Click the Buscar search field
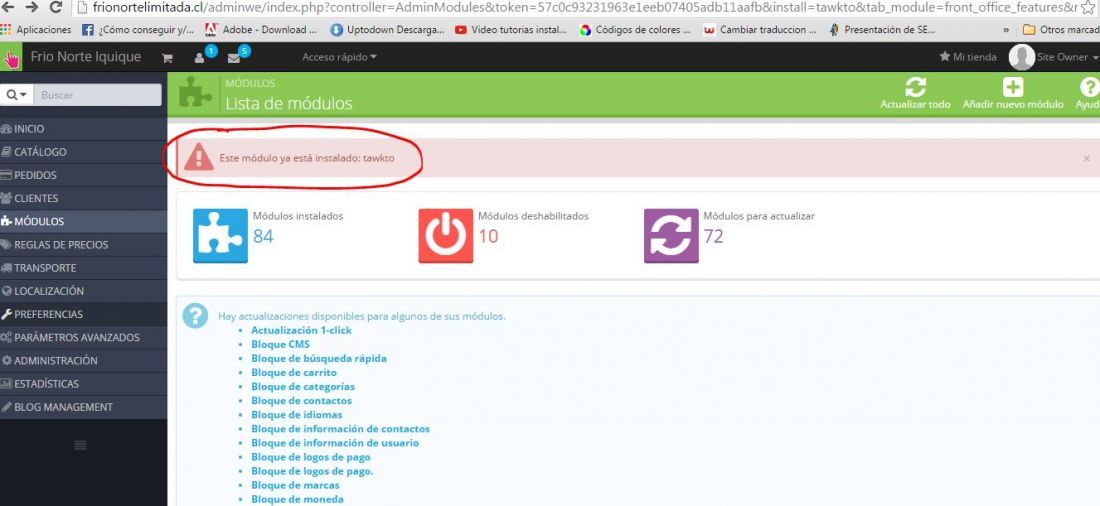Image resolution: width=1100 pixels, height=506 pixels. [97, 95]
